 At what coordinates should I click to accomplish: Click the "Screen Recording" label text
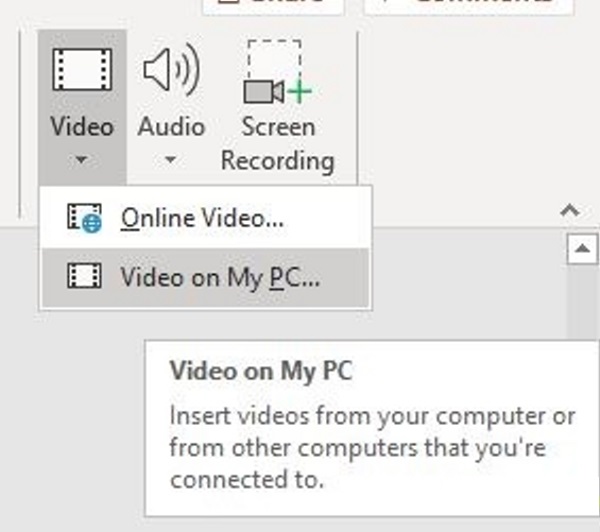277,143
